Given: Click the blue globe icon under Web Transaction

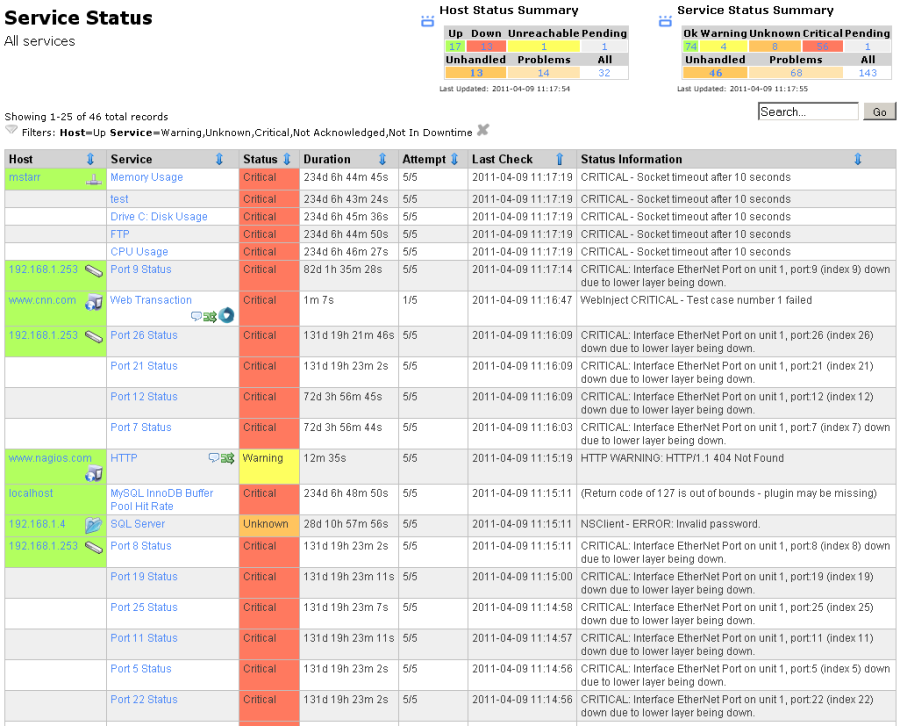Looking at the screenshot, I should 226,315.
